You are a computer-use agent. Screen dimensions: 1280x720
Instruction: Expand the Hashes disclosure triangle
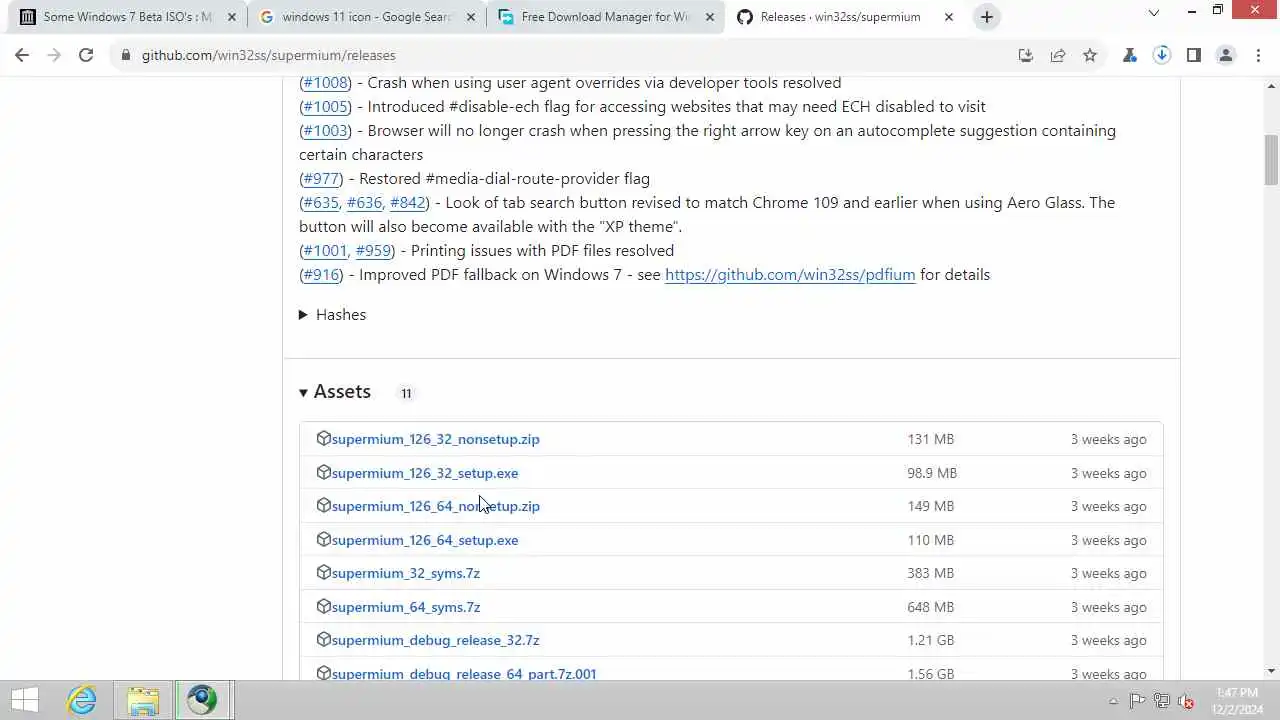coord(303,315)
